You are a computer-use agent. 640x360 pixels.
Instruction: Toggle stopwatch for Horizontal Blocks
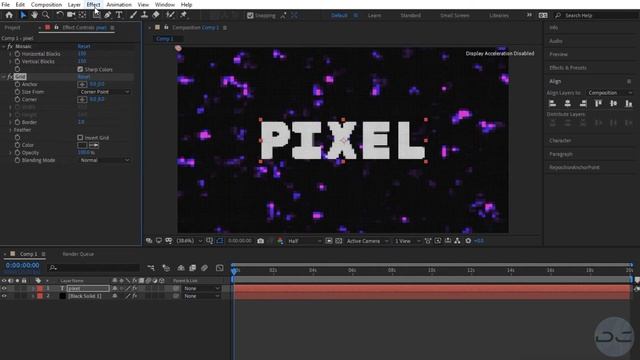click(x=17, y=54)
